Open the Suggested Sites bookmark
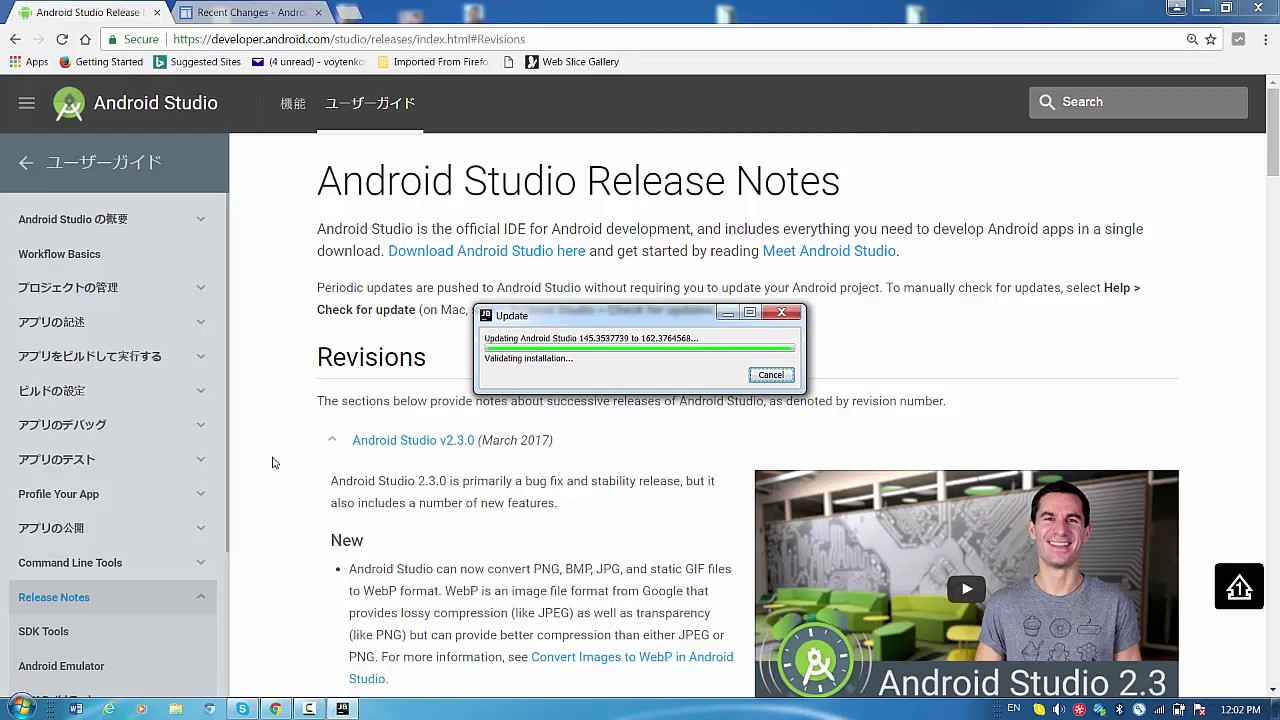 [197, 62]
